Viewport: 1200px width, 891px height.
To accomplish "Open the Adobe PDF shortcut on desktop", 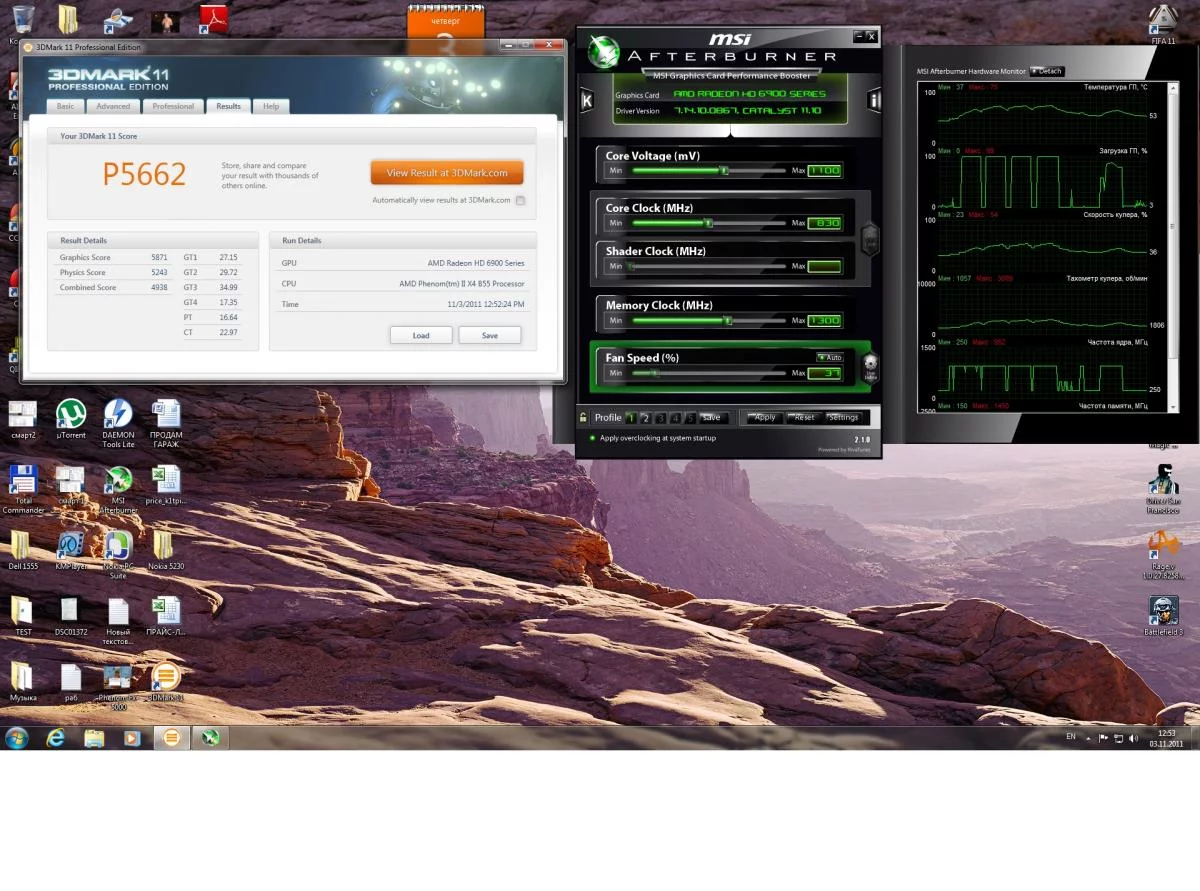I will (x=212, y=18).
